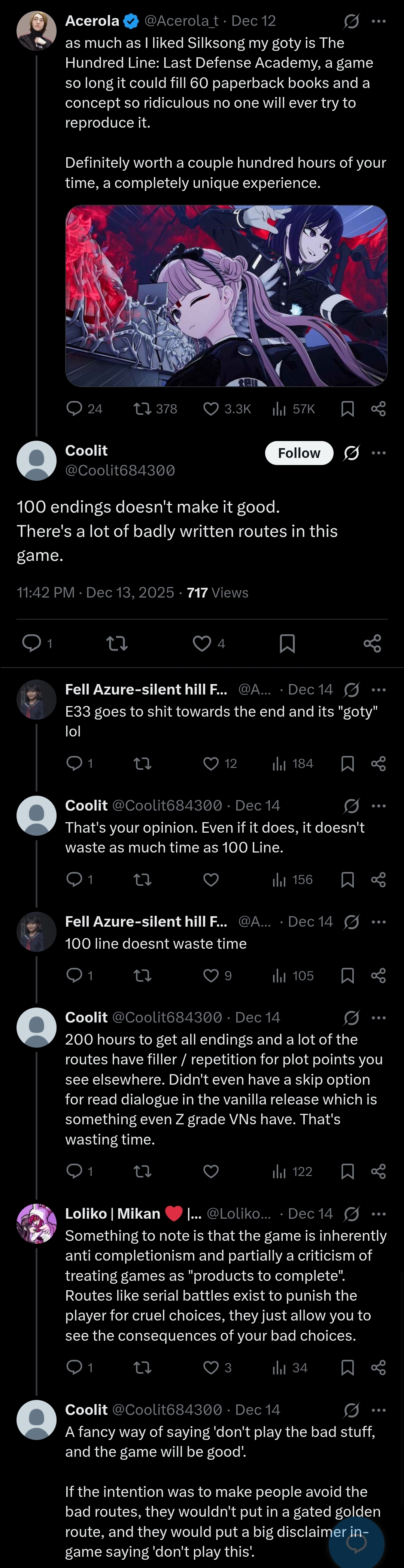404x1568 pixels.
Task: Reply to Acerola's tweet with 24 comments
Action: 74,408
